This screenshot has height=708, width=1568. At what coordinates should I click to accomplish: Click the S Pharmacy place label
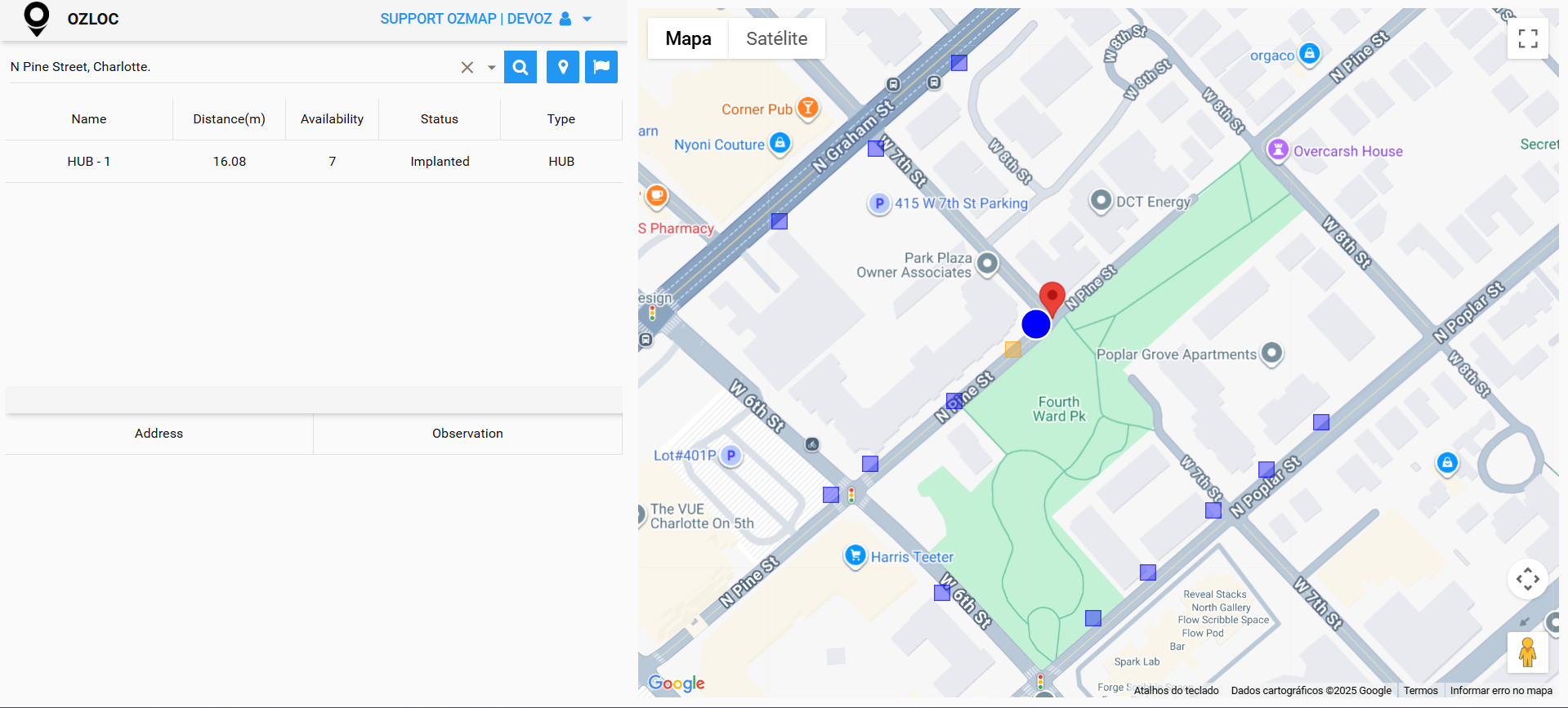tap(677, 229)
